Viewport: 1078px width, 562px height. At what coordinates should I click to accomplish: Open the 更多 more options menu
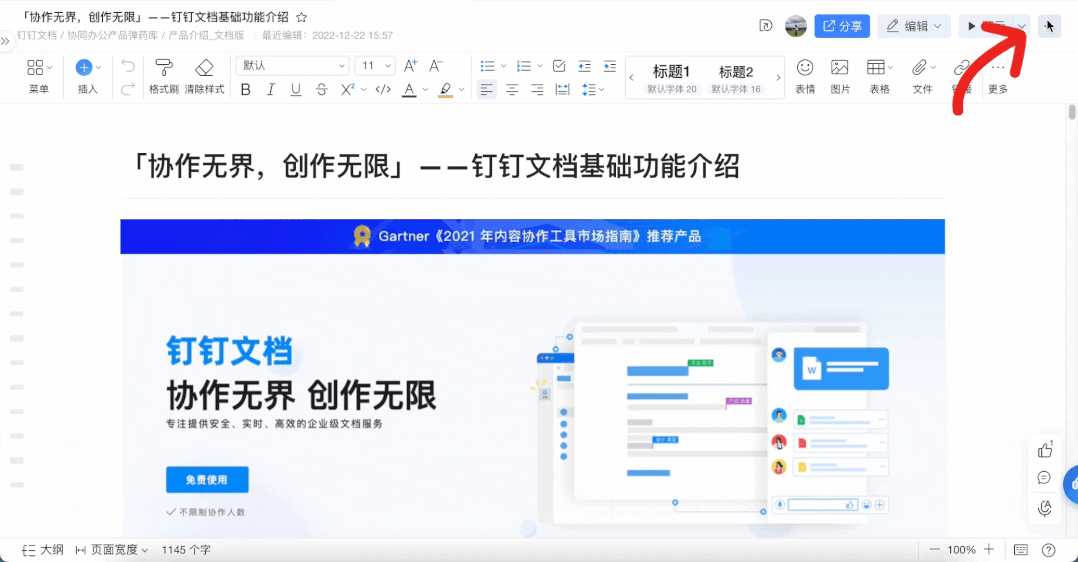pos(998,76)
